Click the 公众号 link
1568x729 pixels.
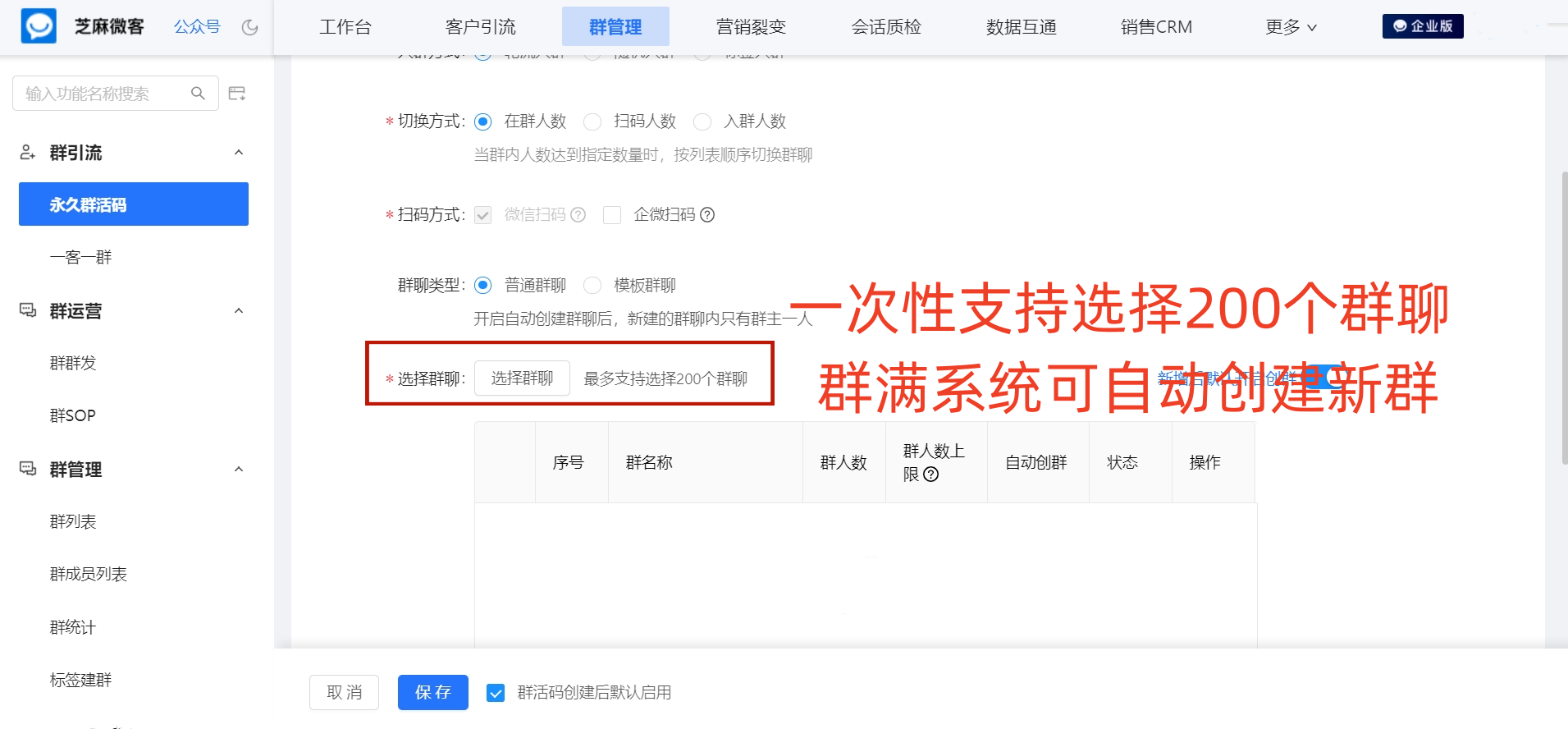point(197,27)
